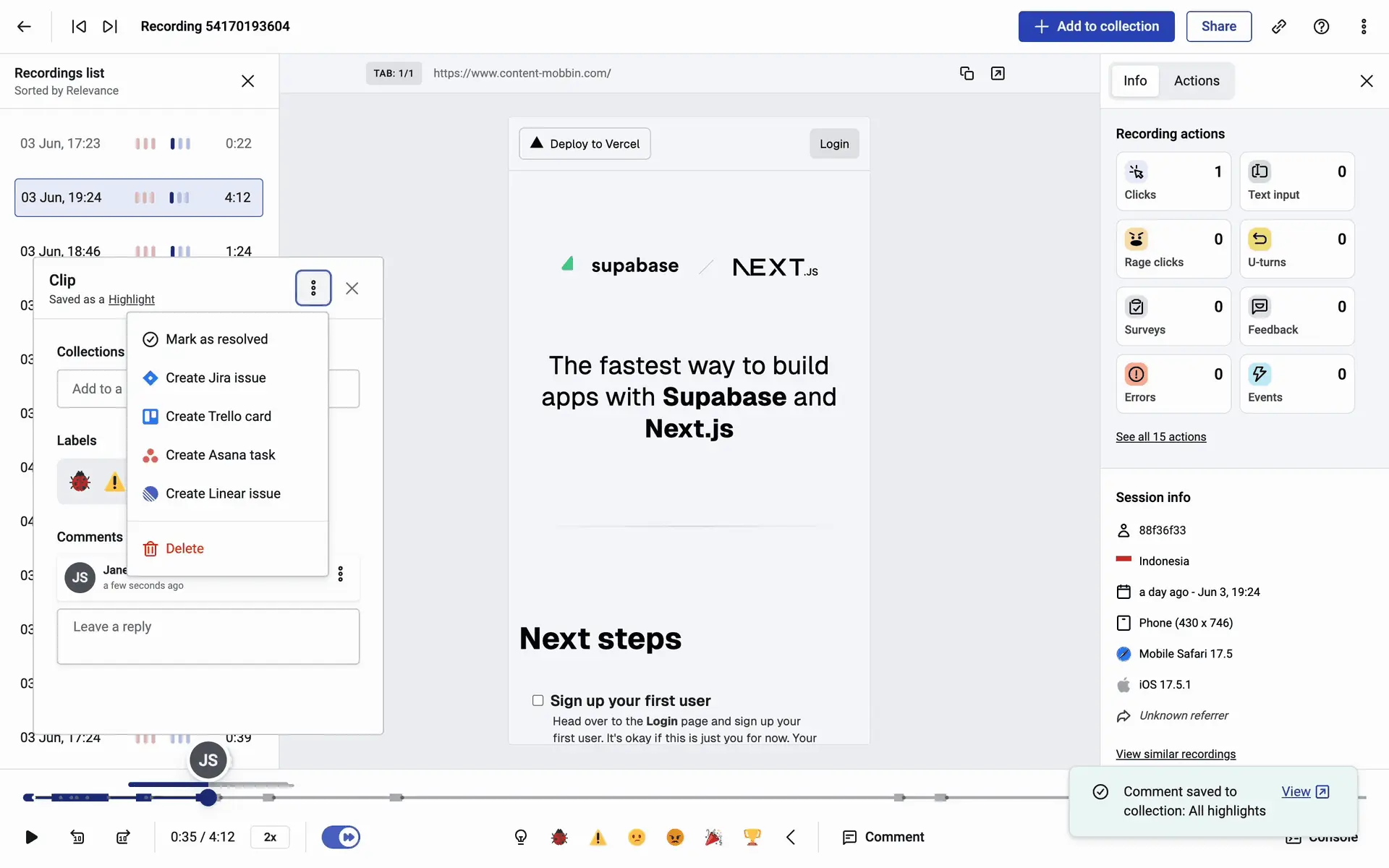
Task: Check the Sign up your first user checkbox
Action: click(538, 700)
